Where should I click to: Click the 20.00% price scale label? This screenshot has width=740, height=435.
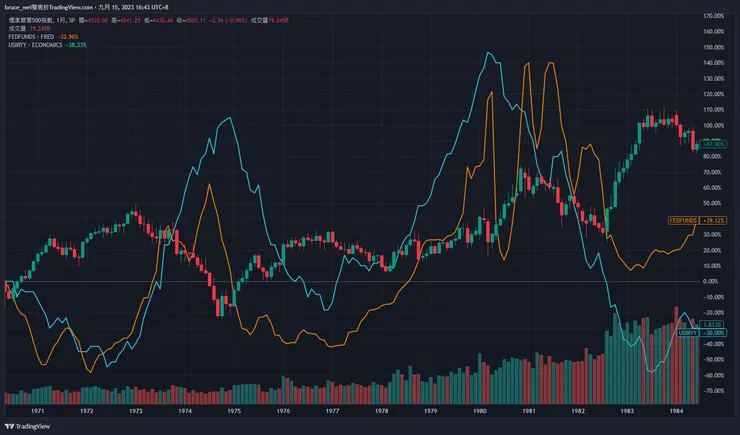[713, 250]
